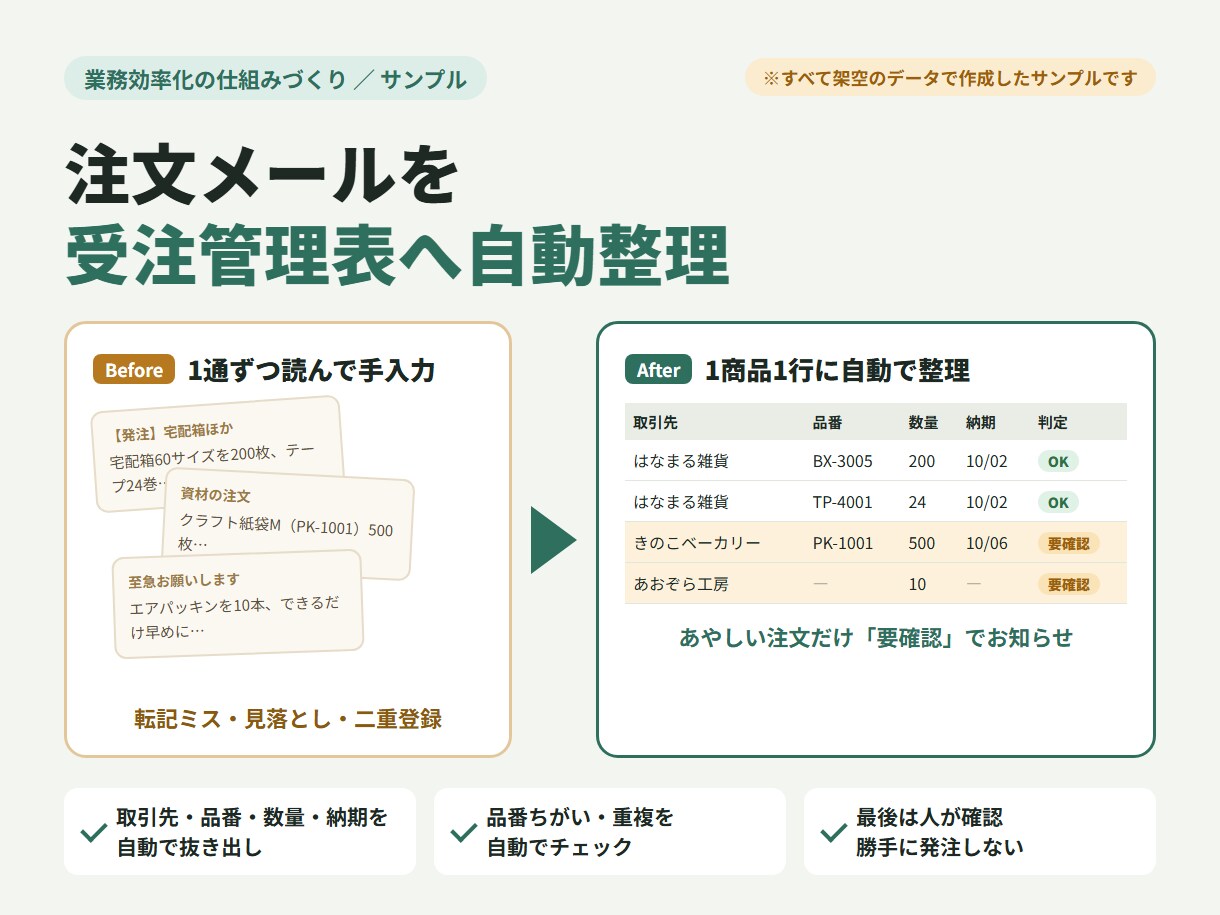Click the 業務効率化の仕組みづくり／サンプル pill

point(275,79)
